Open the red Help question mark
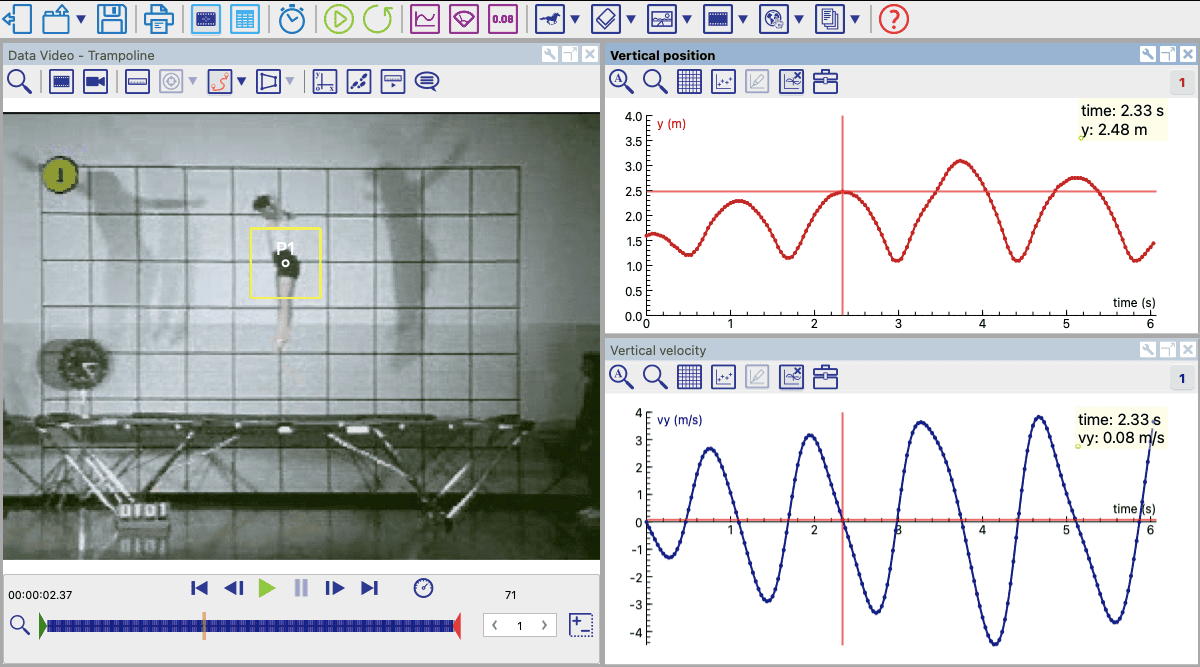This screenshot has height=667, width=1200. pos(893,18)
